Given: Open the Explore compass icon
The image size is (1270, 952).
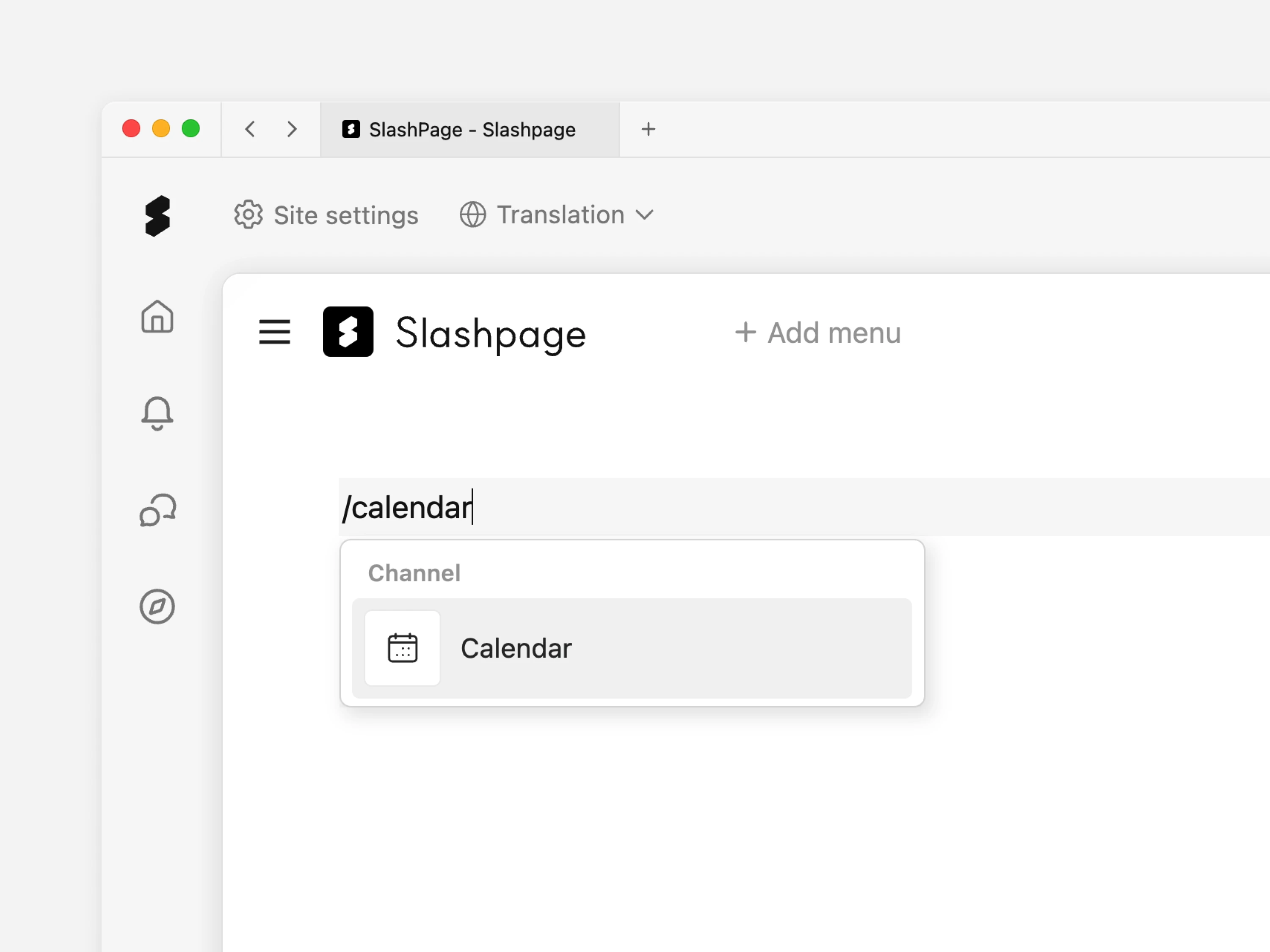Looking at the screenshot, I should [157, 606].
